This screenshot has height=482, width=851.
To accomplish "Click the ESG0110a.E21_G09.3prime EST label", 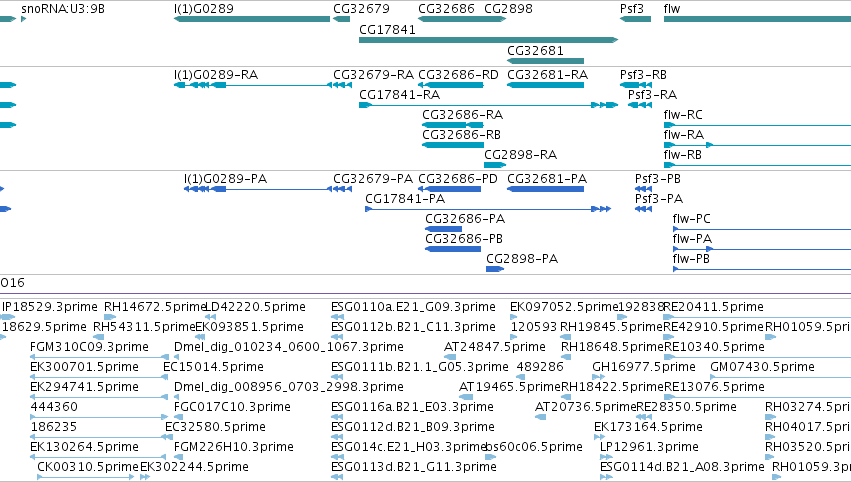I will tap(413, 307).
